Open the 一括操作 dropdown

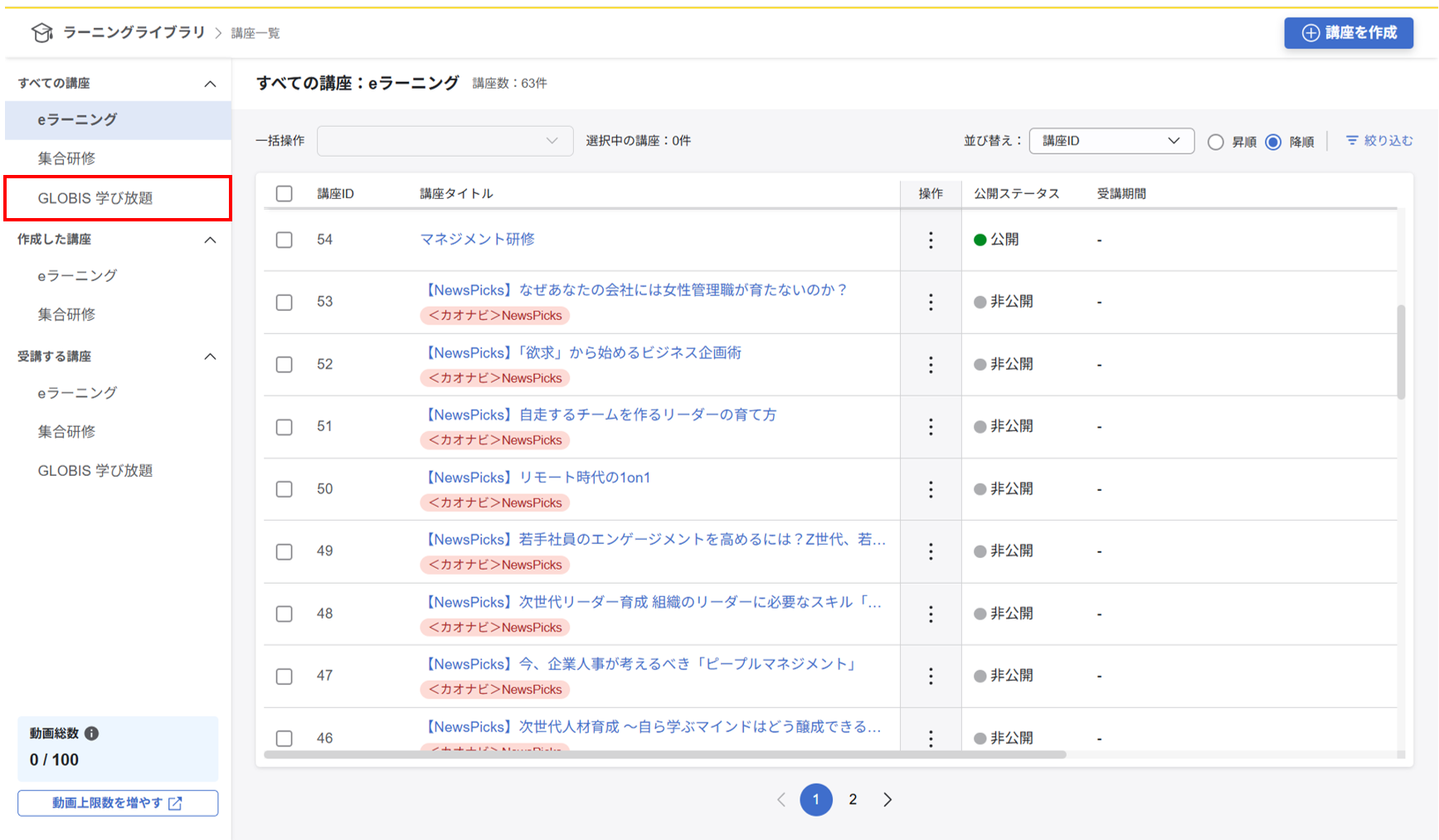pos(445,140)
